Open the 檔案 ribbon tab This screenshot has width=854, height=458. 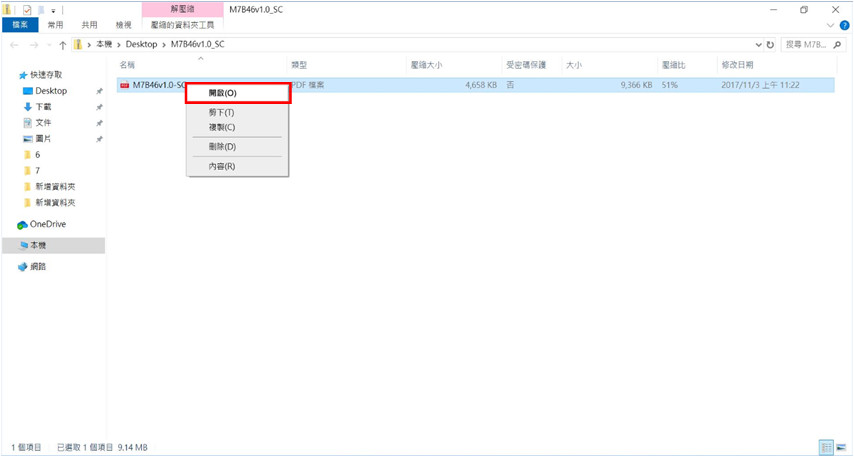(x=19, y=25)
